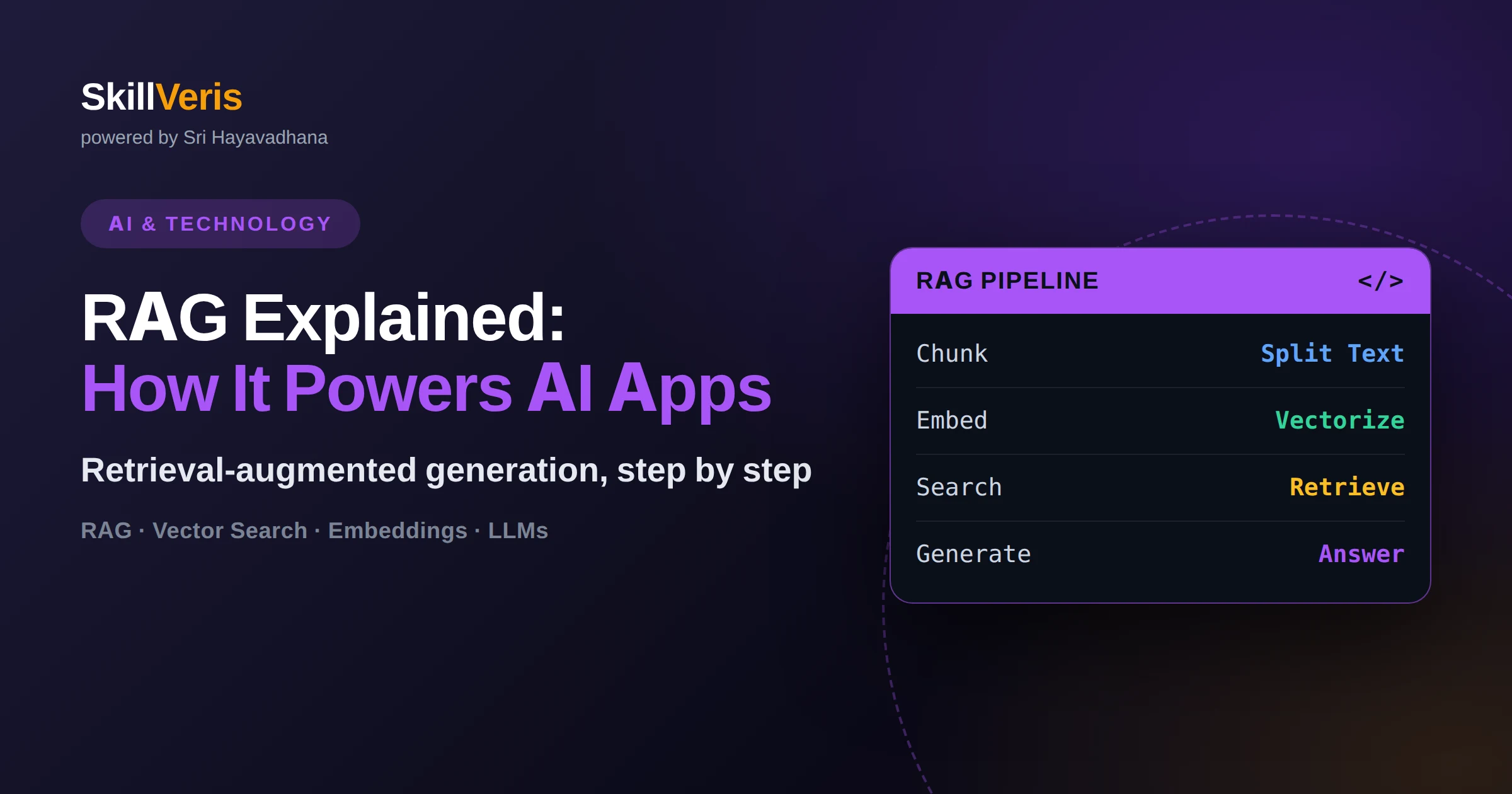Click the SkillVeris logo
This screenshot has width=1512, height=794.
[x=161, y=97]
